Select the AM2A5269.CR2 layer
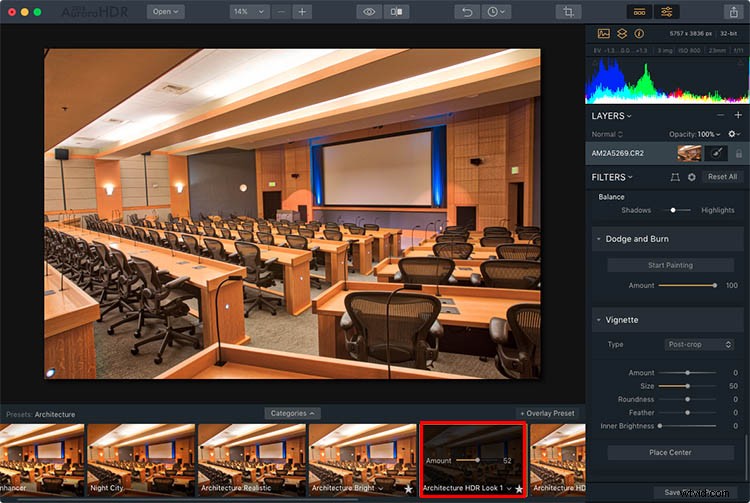This screenshot has height=503, width=750. (667, 153)
